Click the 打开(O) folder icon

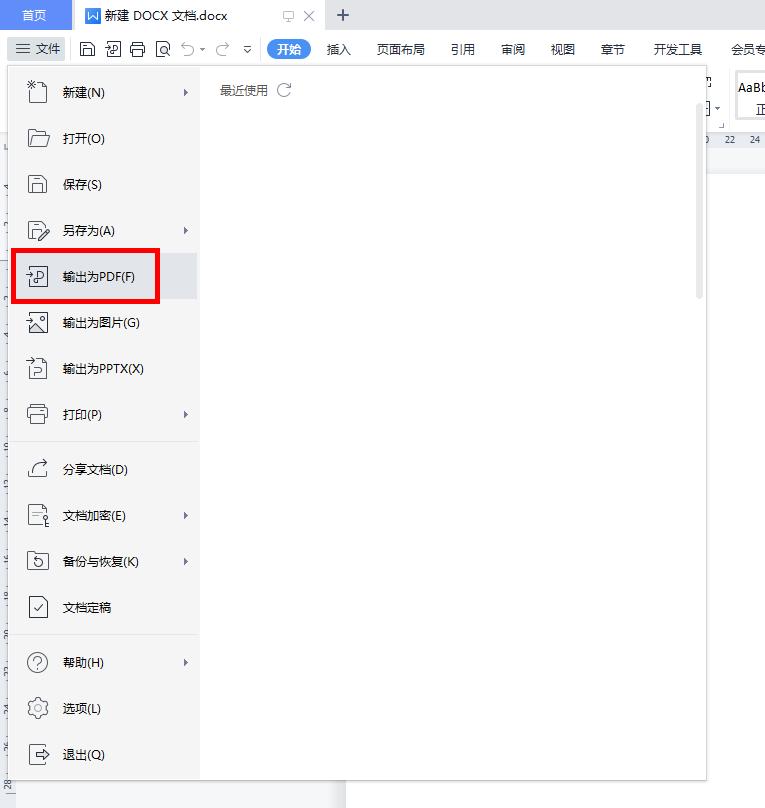pyautogui.click(x=38, y=138)
